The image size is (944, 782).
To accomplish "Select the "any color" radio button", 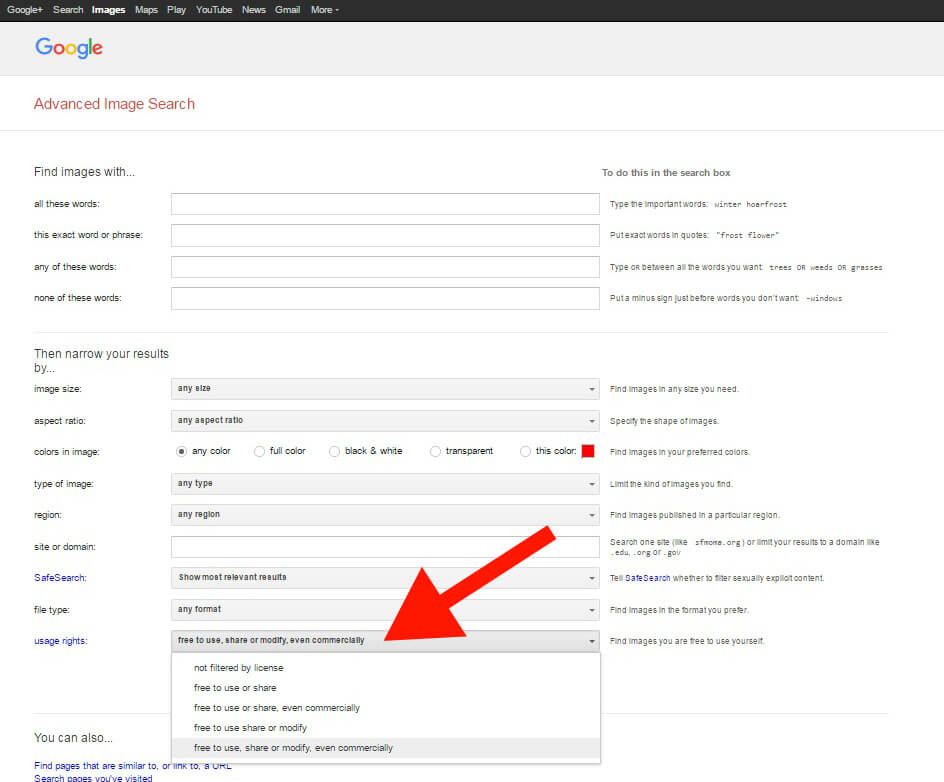I will tap(181, 452).
